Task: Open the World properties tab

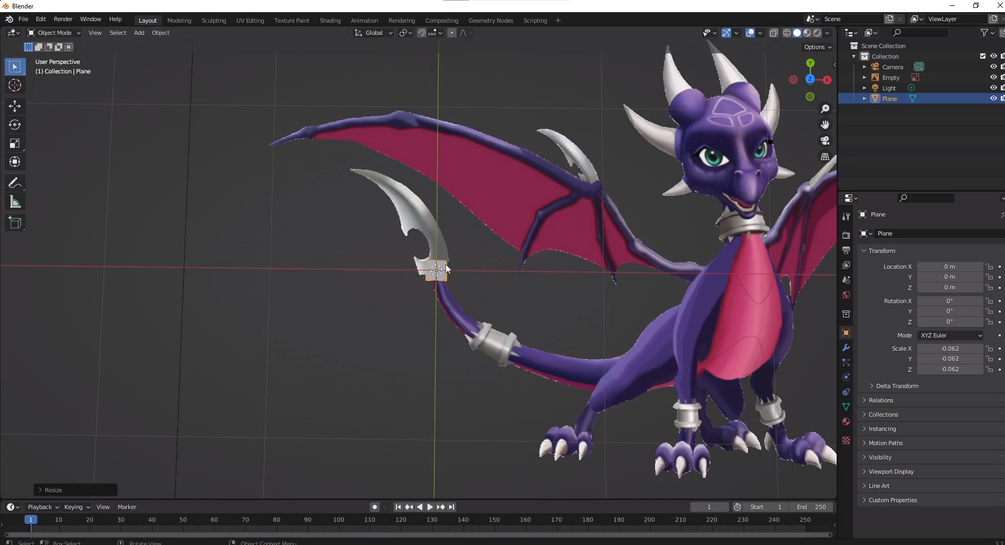Action: click(846, 295)
